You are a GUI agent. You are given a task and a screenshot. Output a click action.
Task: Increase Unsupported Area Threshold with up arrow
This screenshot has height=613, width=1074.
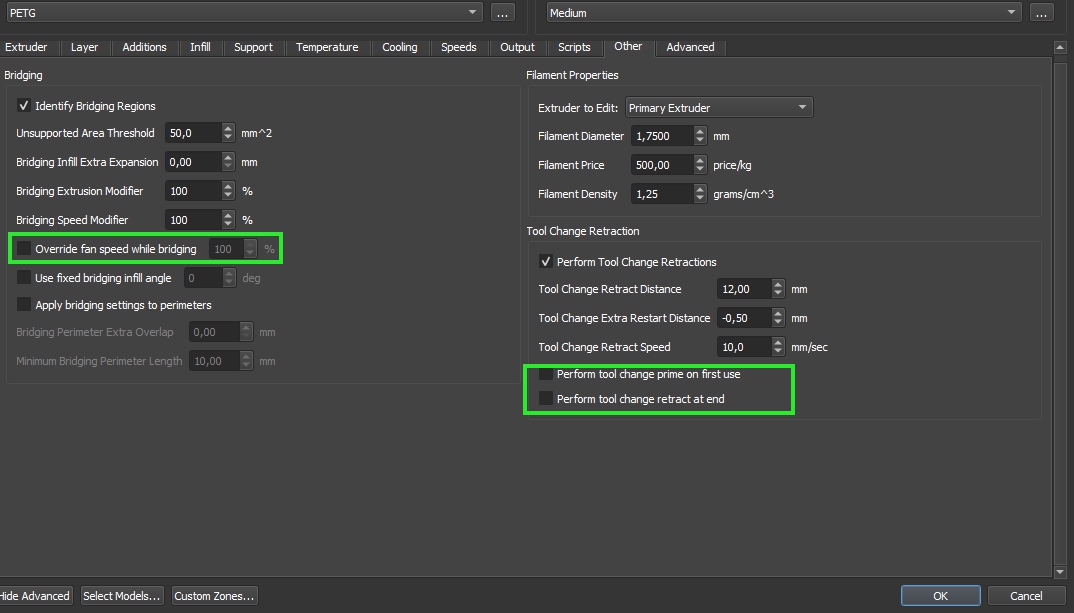pyautogui.click(x=228, y=128)
